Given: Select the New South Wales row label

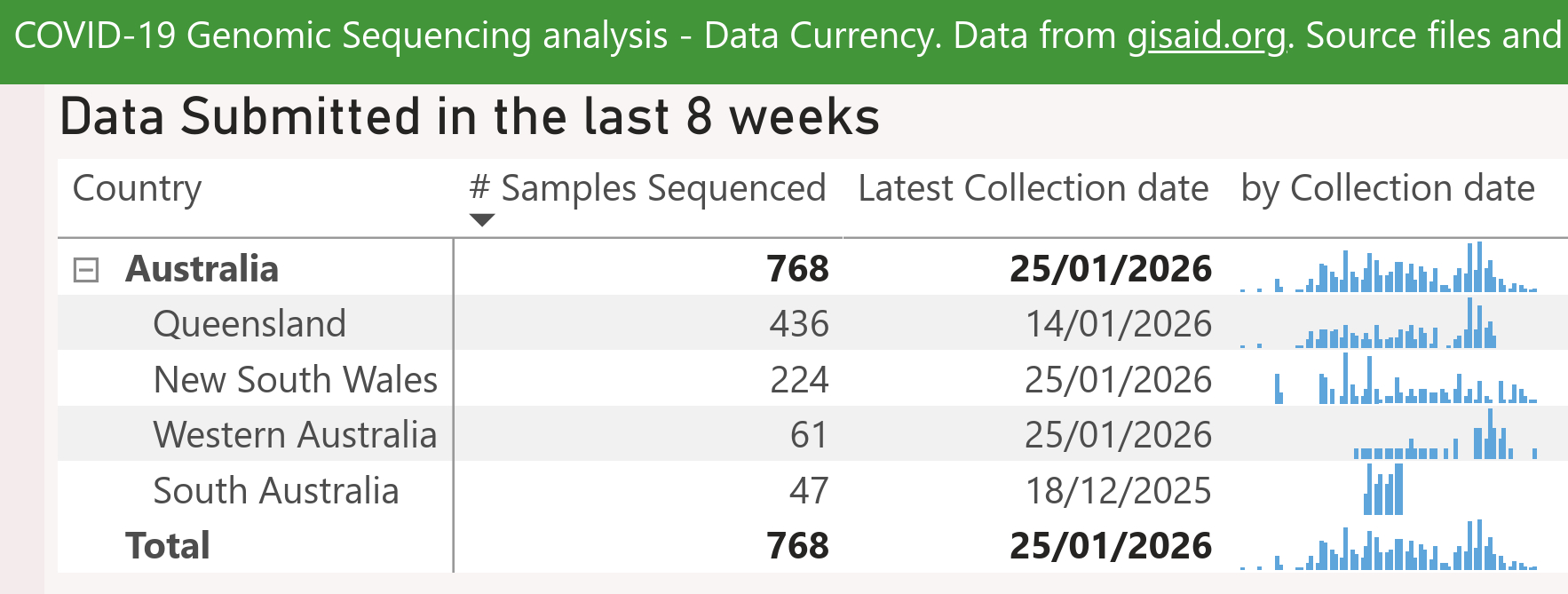Looking at the screenshot, I should (x=296, y=380).
